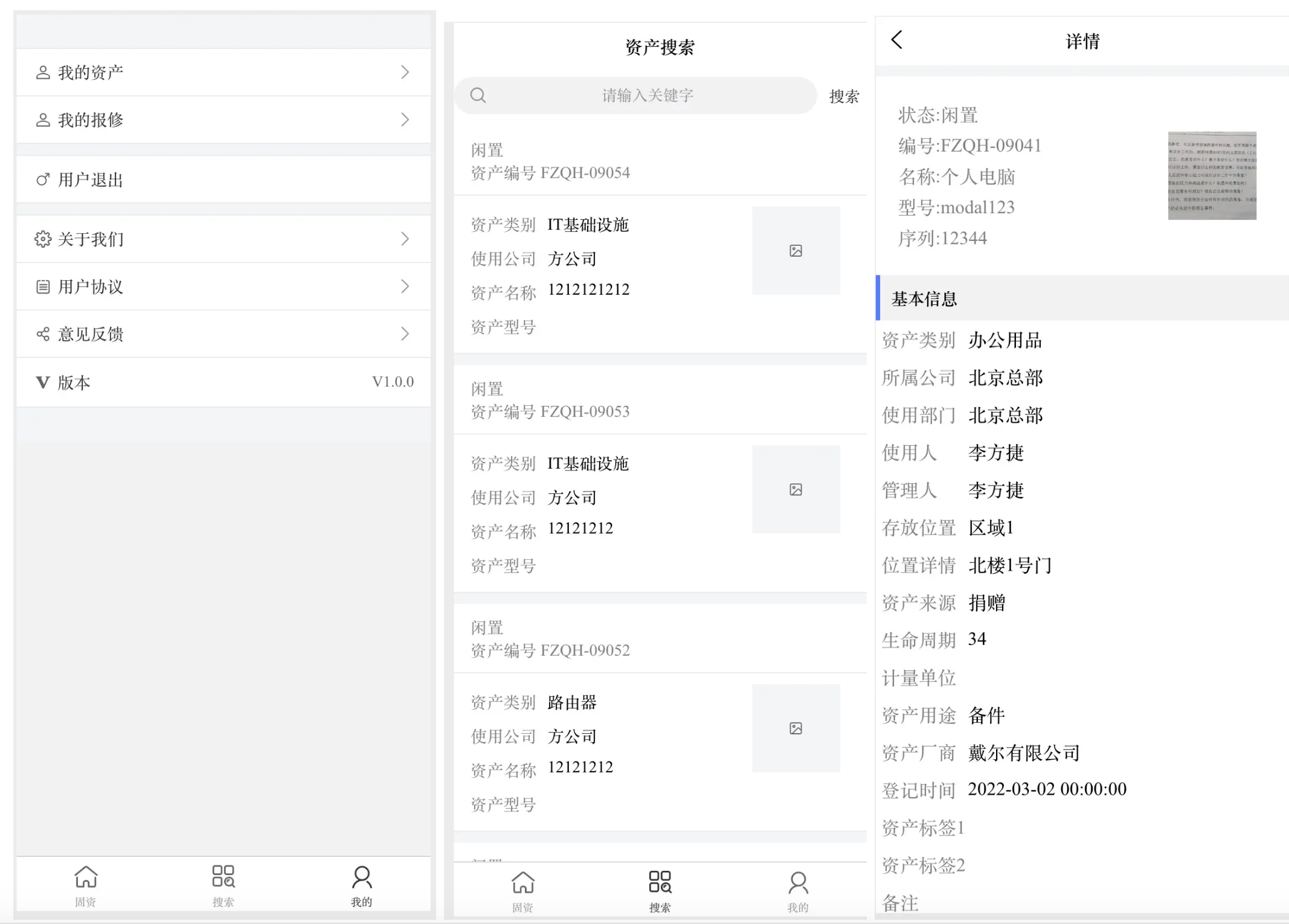Click 资产编号 FZQH-09053 text
The width and height of the screenshot is (1289, 924).
550,412
